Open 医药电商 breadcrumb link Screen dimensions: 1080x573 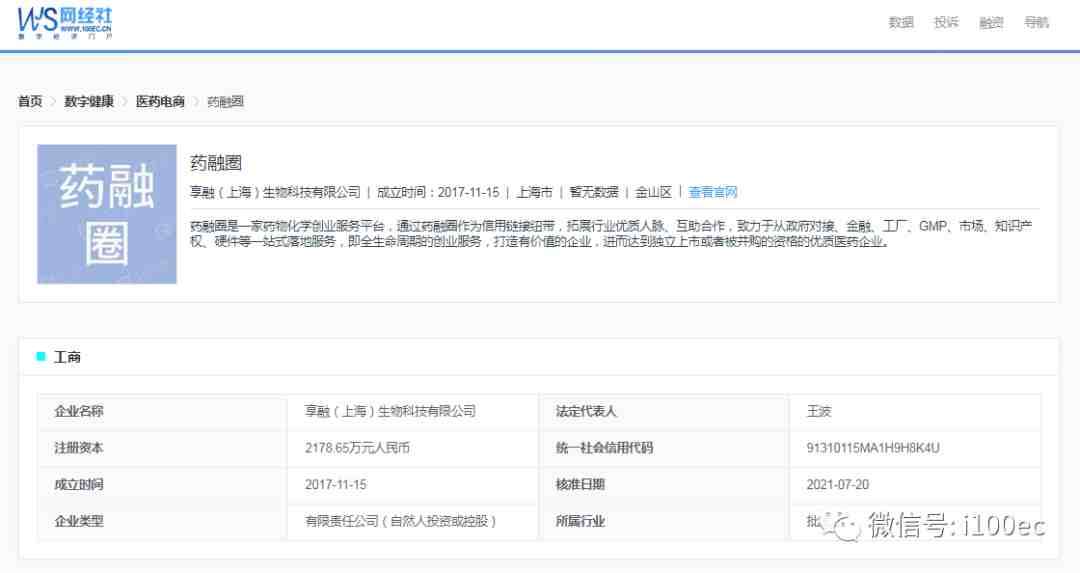pyautogui.click(x=160, y=101)
